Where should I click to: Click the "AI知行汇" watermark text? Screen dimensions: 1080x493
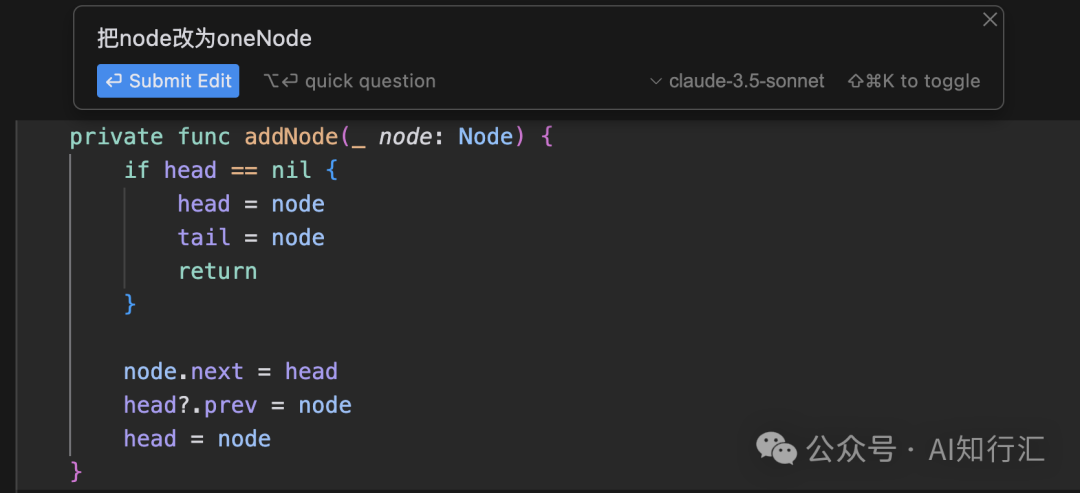(986, 449)
